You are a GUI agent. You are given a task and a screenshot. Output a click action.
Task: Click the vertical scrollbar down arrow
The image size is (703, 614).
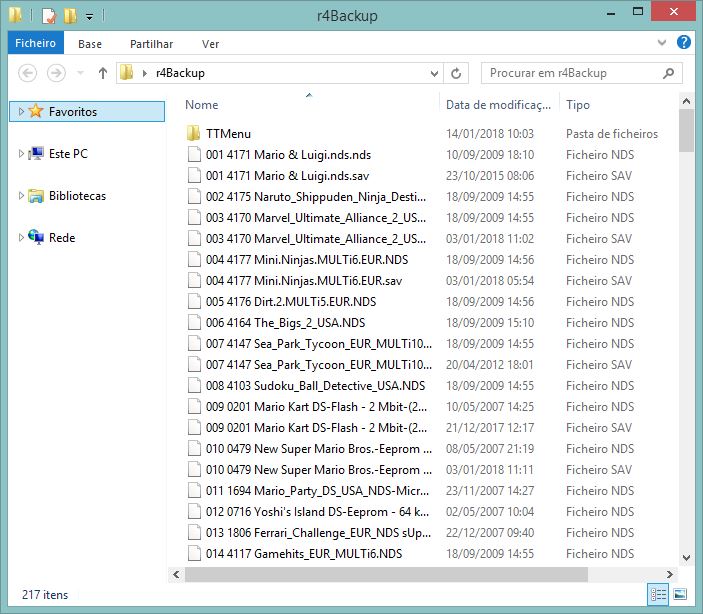(686, 558)
